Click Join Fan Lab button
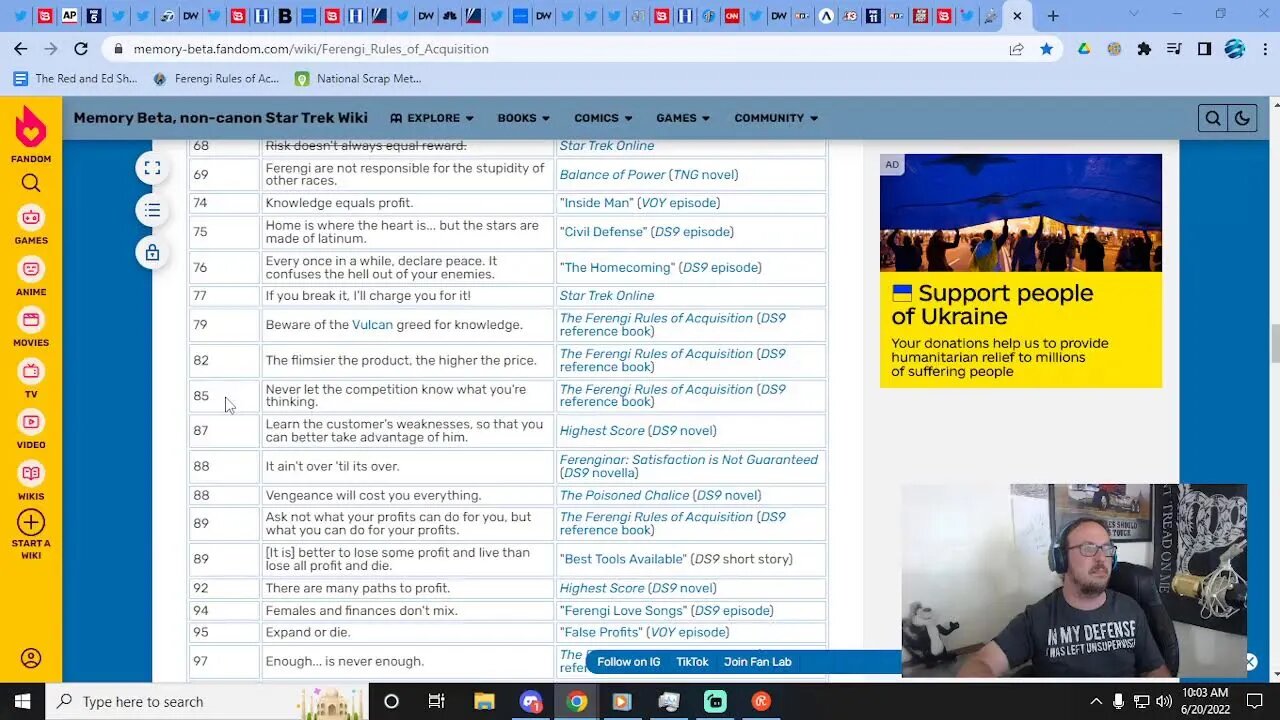 coord(757,662)
